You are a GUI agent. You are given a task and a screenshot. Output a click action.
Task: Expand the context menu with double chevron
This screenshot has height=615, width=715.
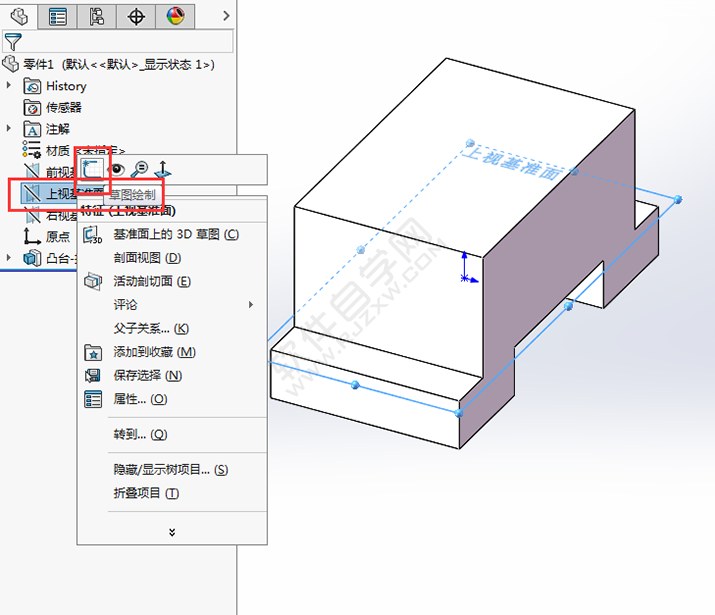click(x=172, y=532)
